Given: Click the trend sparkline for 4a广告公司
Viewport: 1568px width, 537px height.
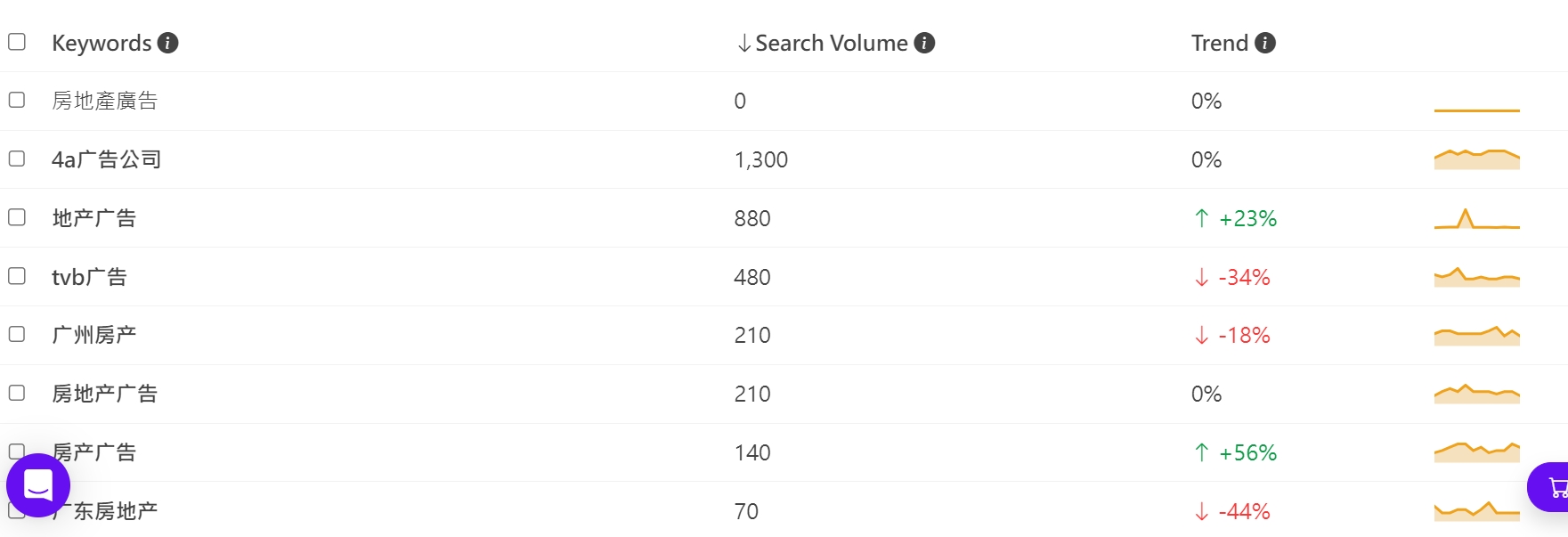Looking at the screenshot, I should (x=1476, y=160).
